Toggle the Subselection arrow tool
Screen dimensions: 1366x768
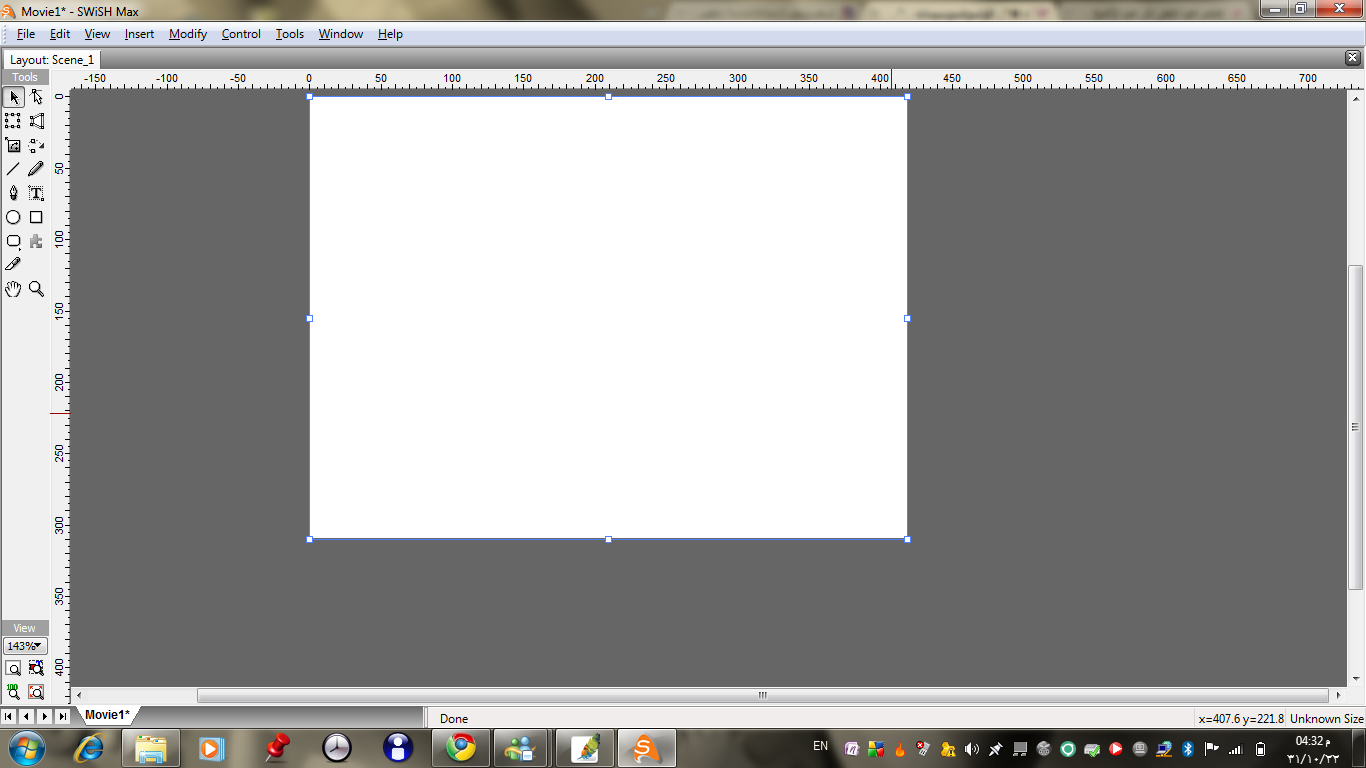click(x=36, y=97)
